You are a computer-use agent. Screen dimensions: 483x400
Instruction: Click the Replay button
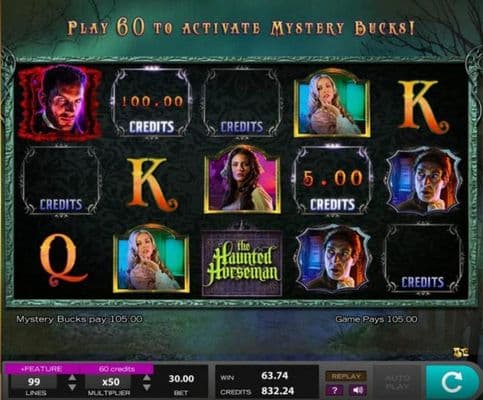tap(346, 376)
